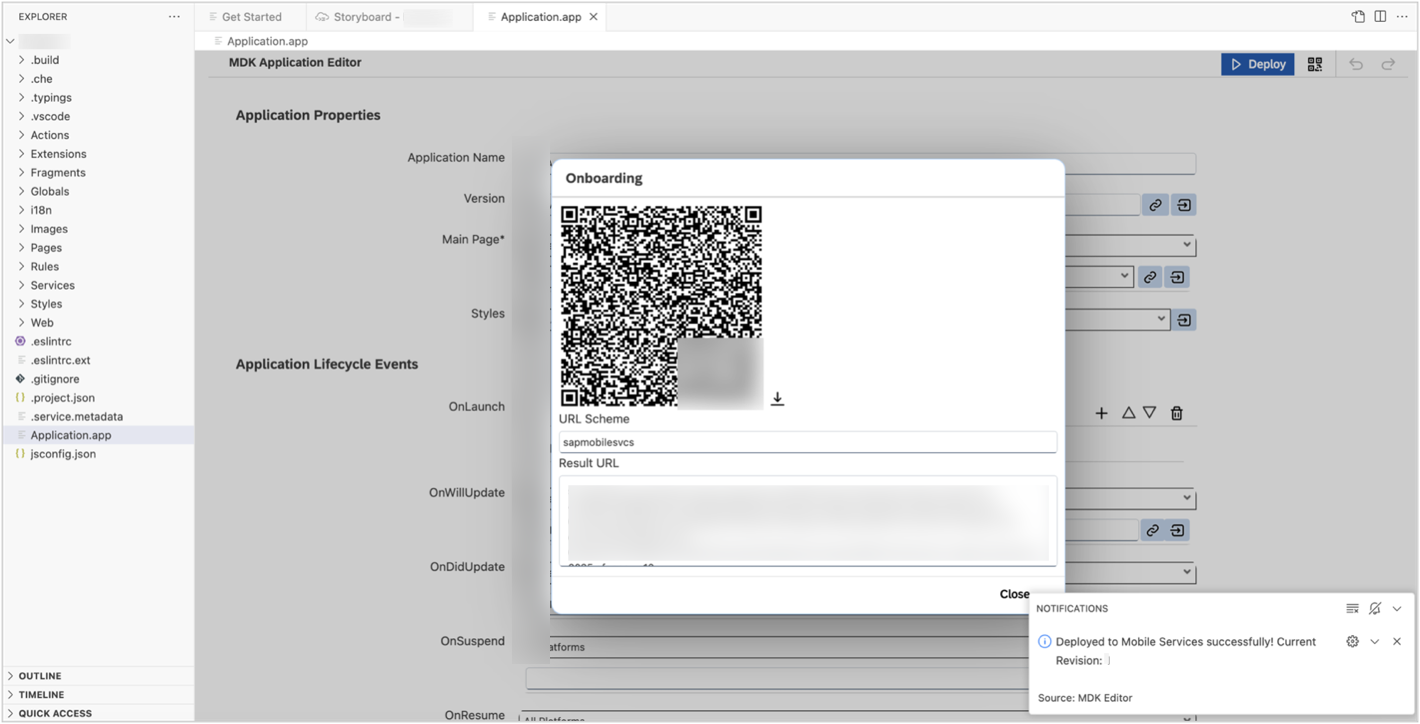Screen dimensions: 1420x724
Task: Move the OnLaunch entry up
Action: coord(1128,413)
